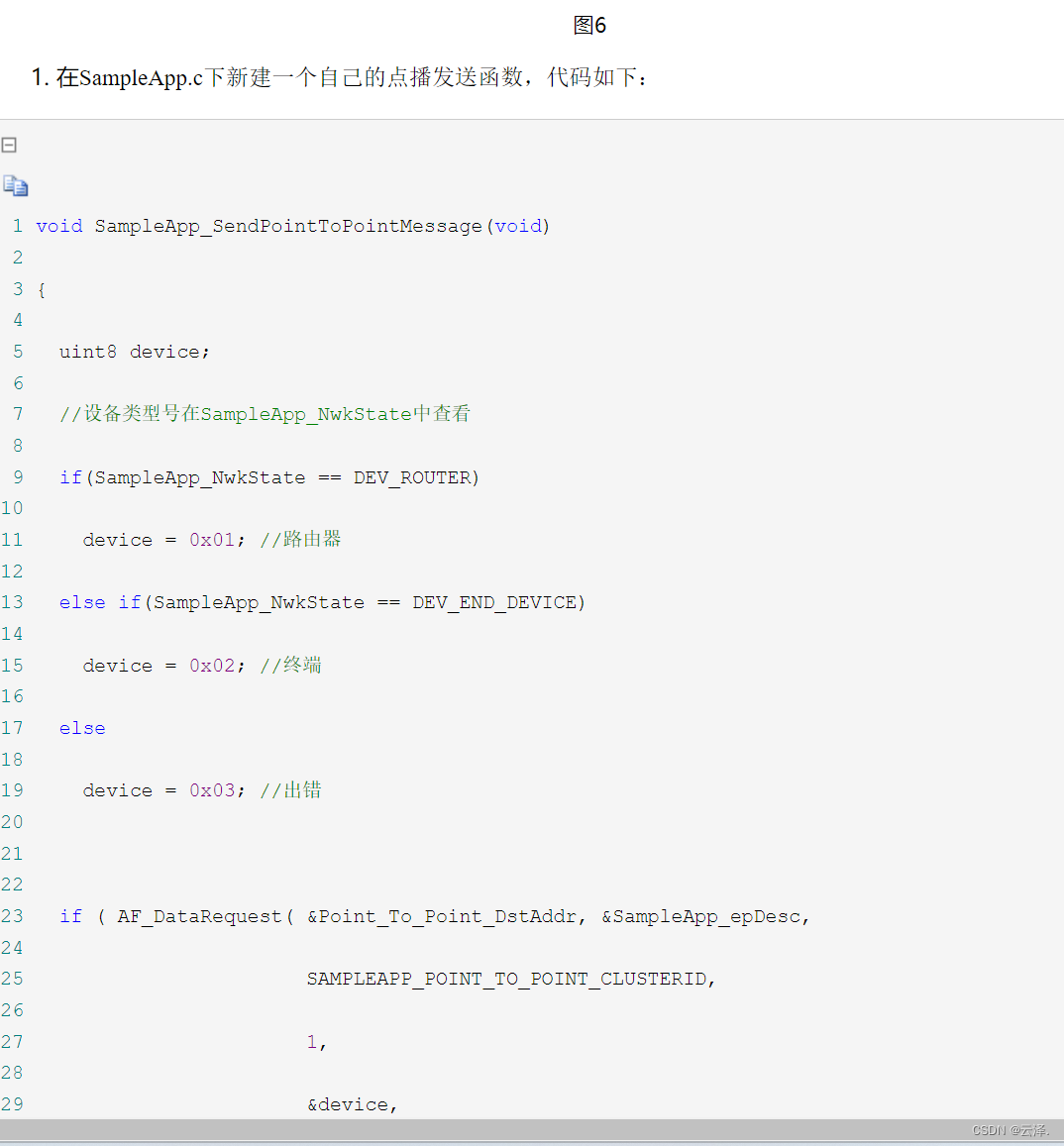Click the '图6' figure caption

pyautogui.click(x=589, y=25)
